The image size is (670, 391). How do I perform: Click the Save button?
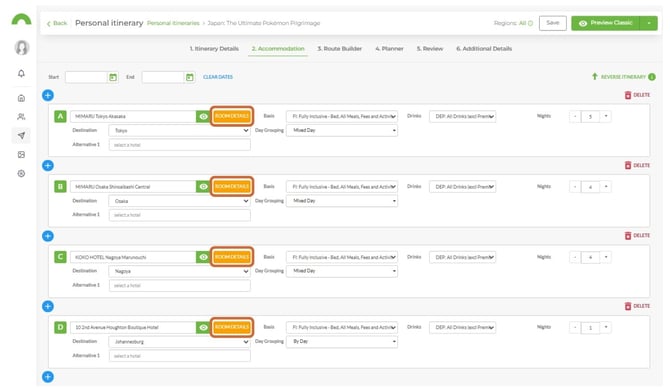tap(552, 23)
